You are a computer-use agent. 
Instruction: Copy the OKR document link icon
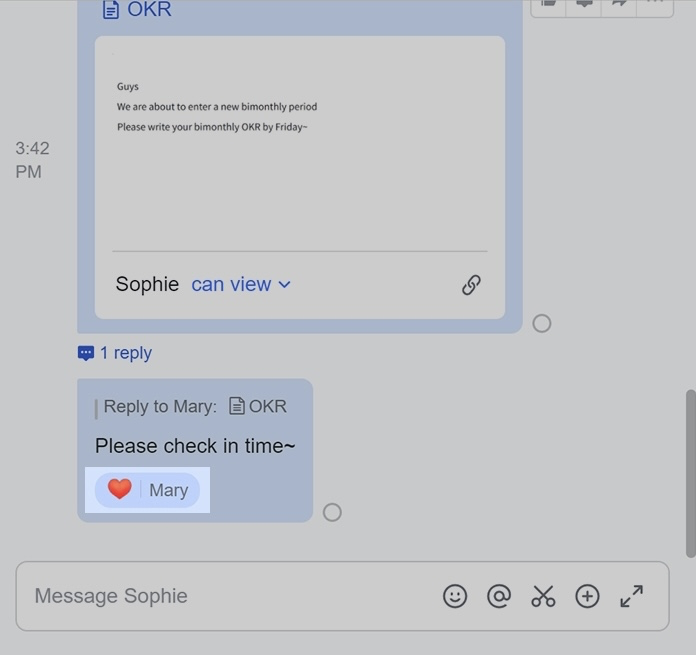471,284
